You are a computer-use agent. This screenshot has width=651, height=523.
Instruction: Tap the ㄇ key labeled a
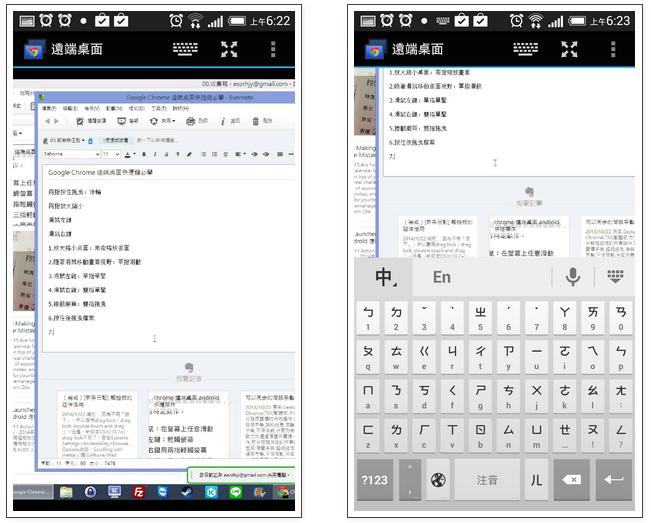tap(368, 397)
